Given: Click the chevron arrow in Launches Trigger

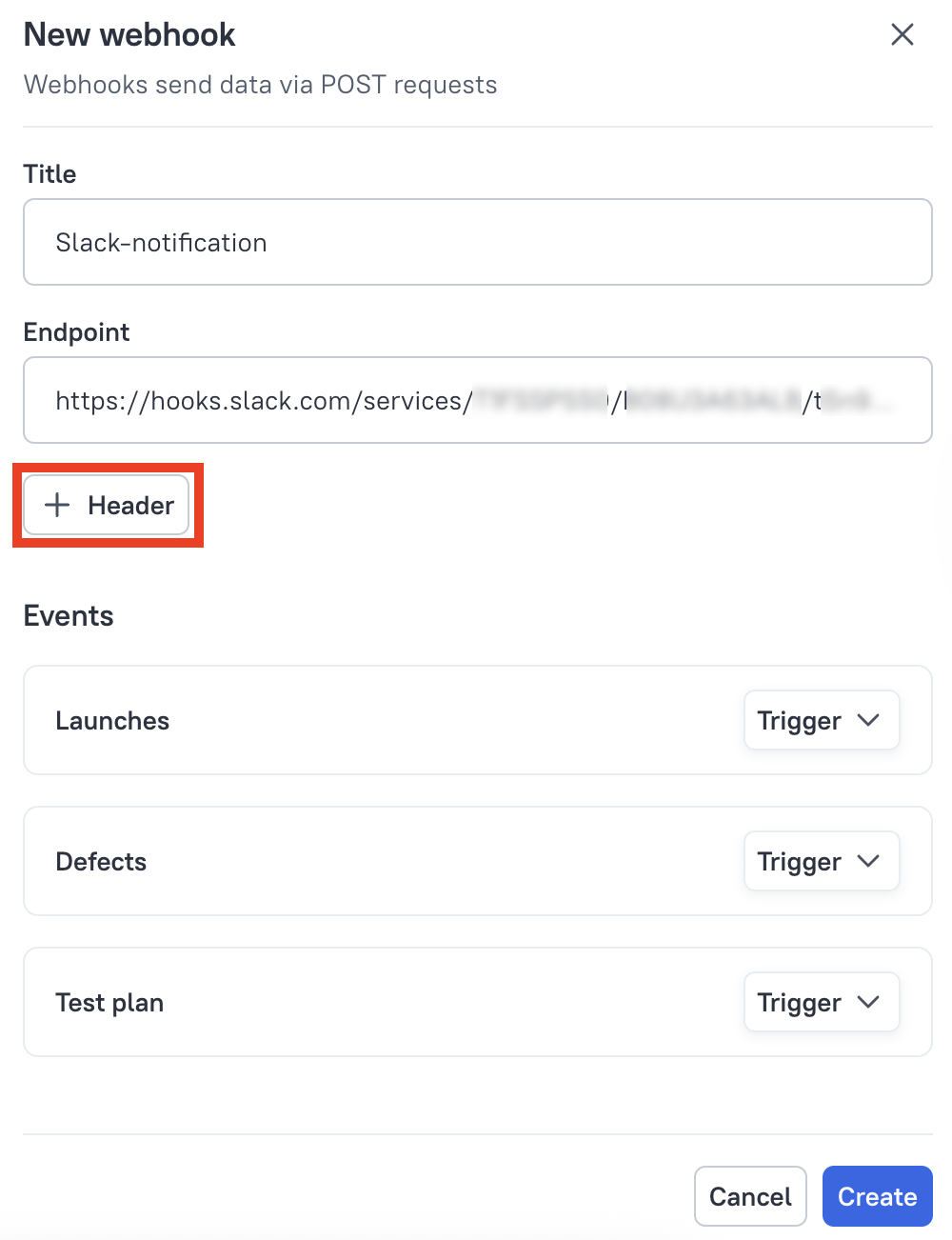Looking at the screenshot, I should coord(868,720).
